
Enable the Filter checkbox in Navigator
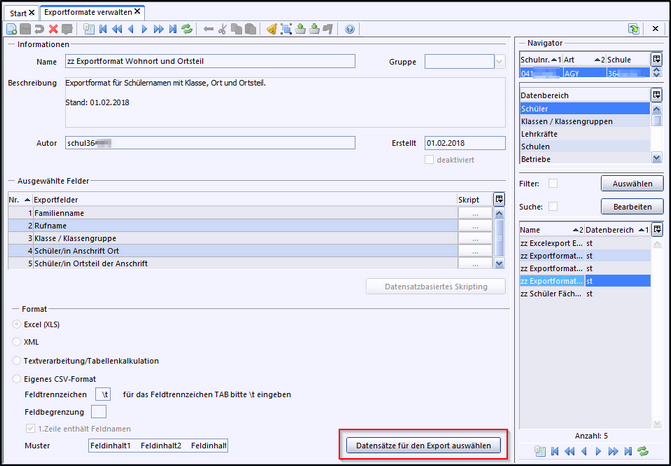point(553,184)
